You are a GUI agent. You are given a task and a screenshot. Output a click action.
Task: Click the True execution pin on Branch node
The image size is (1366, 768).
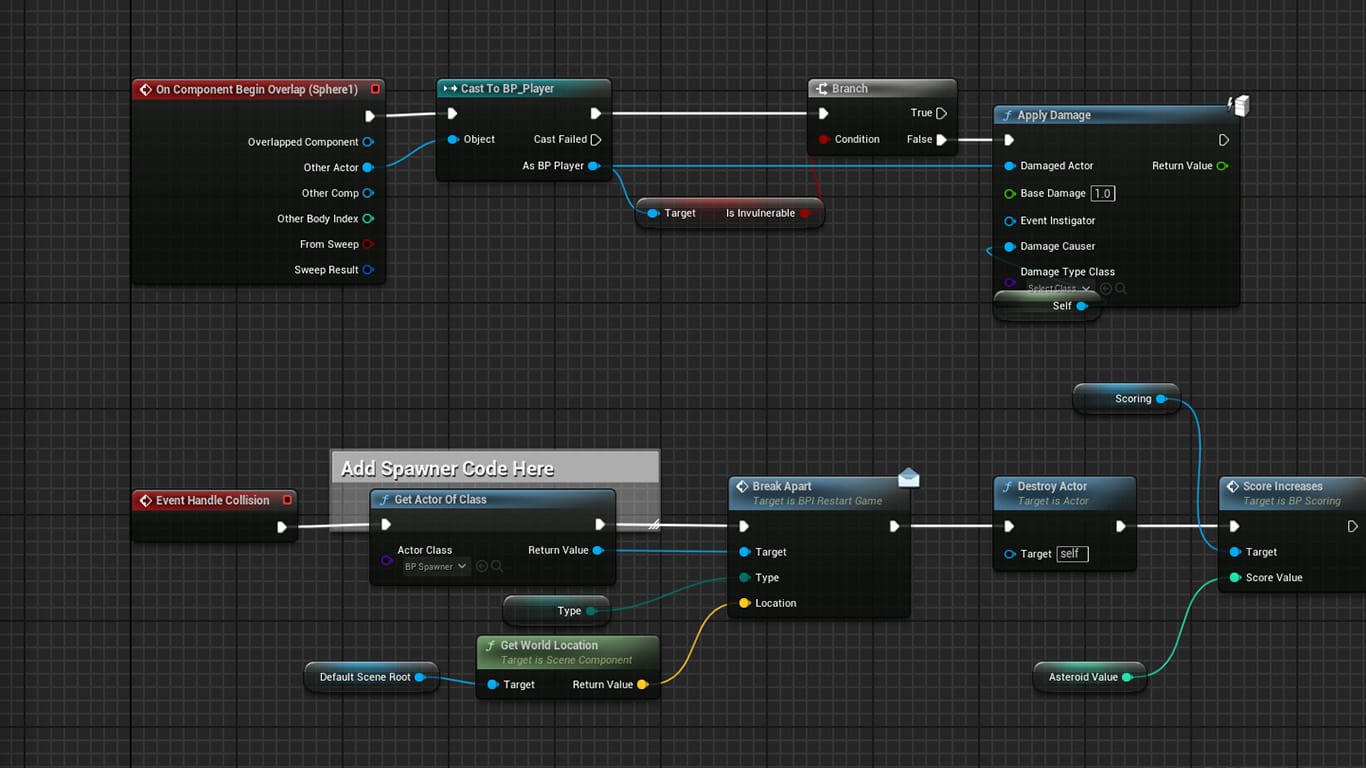click(x=939, y=113)
